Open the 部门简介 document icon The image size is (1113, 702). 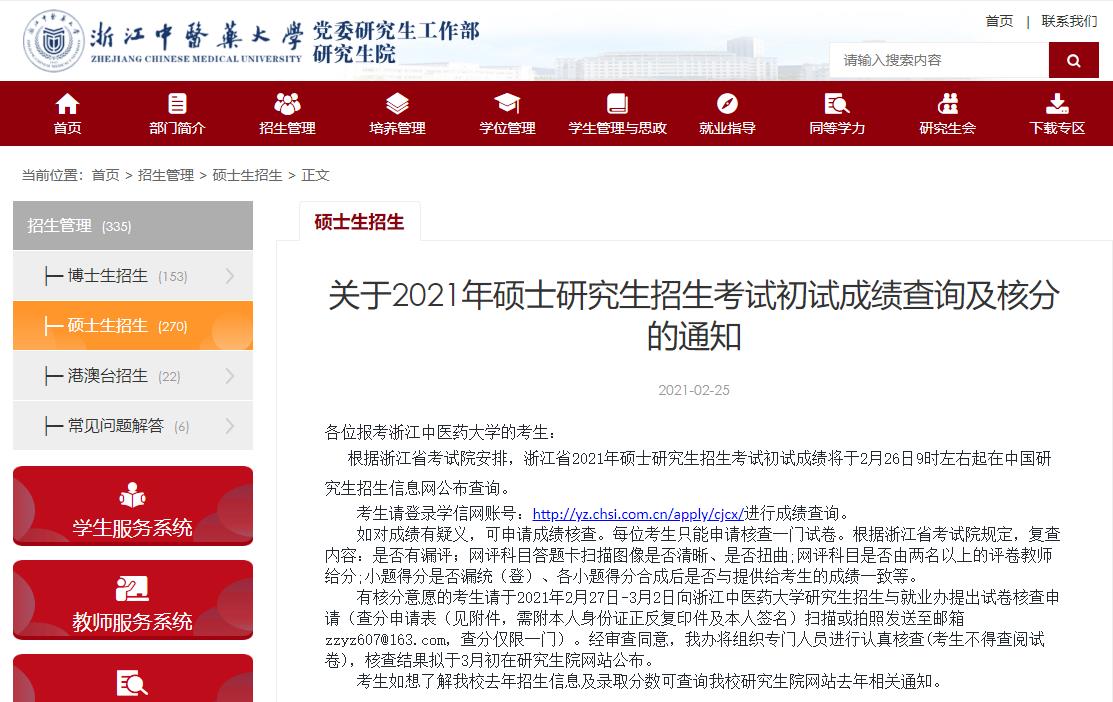[x=177, y=103]
